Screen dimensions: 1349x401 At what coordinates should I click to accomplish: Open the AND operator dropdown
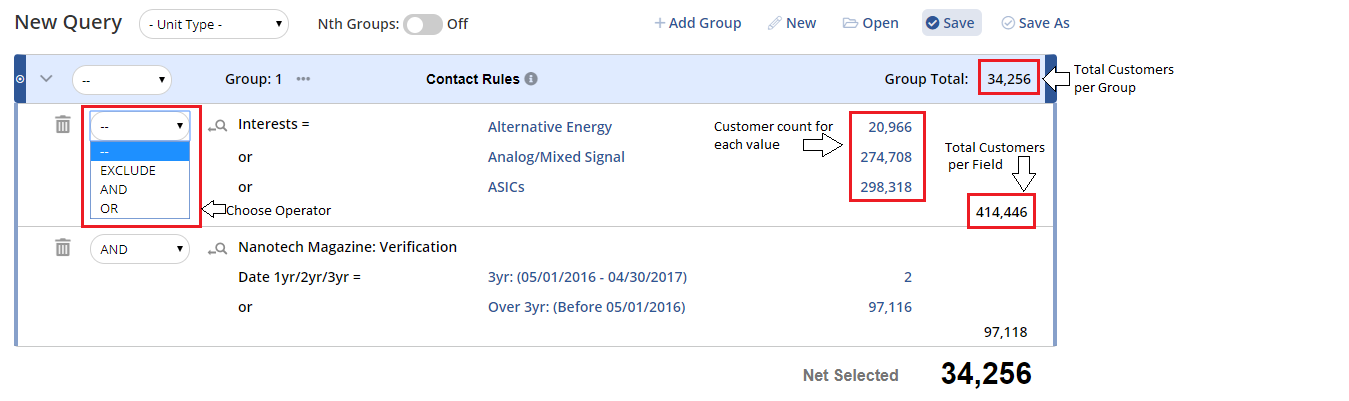[x=140, y=249]
